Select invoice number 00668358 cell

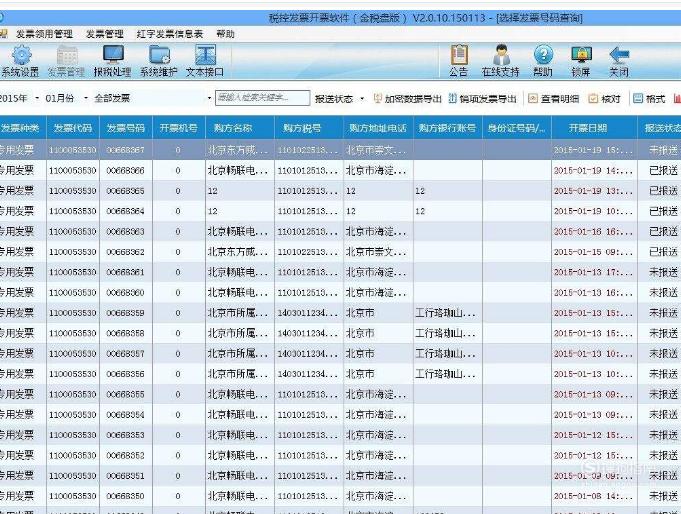pos(126,333)
